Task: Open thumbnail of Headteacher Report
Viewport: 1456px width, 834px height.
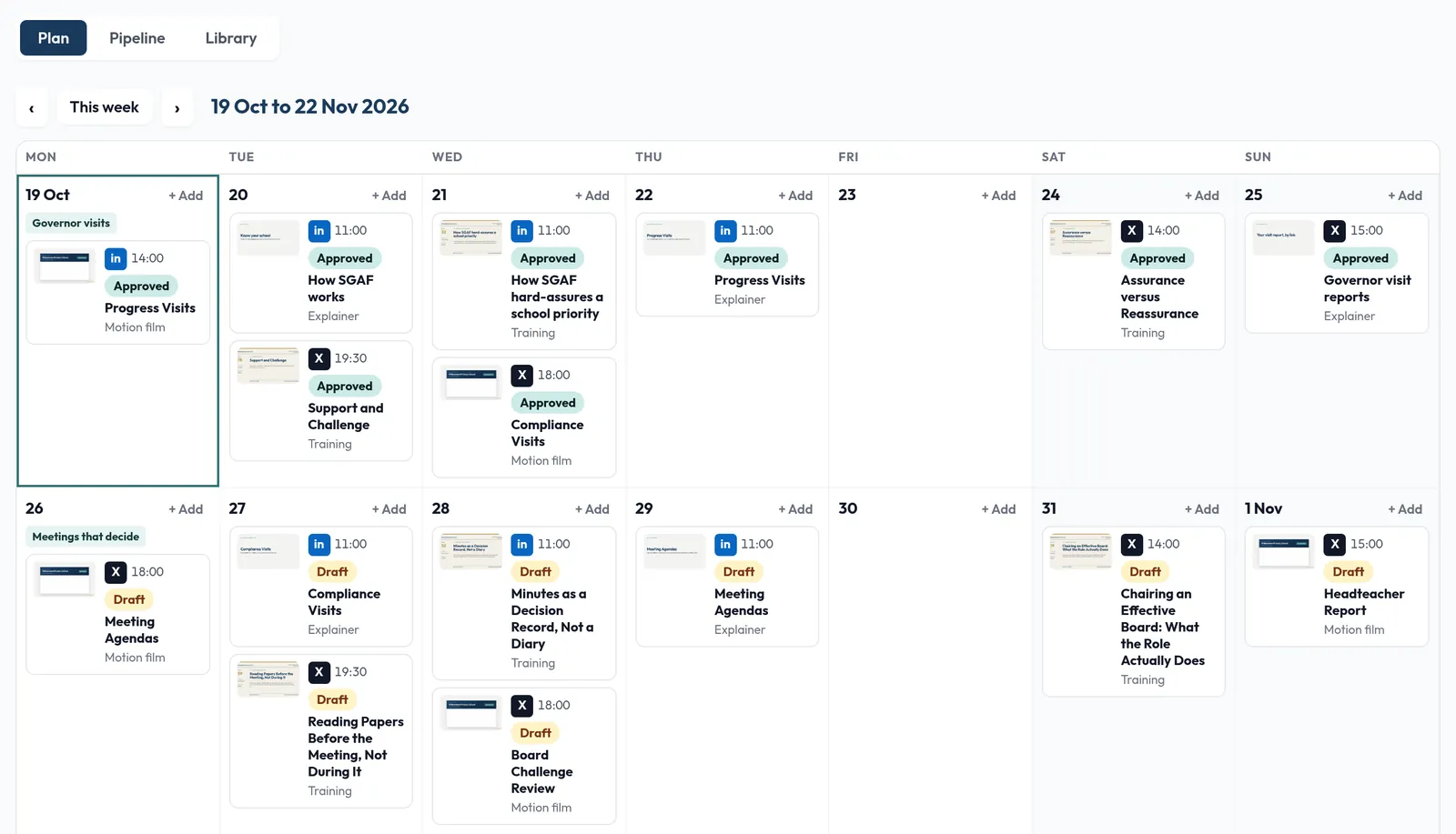Action: click(1284, 551)
